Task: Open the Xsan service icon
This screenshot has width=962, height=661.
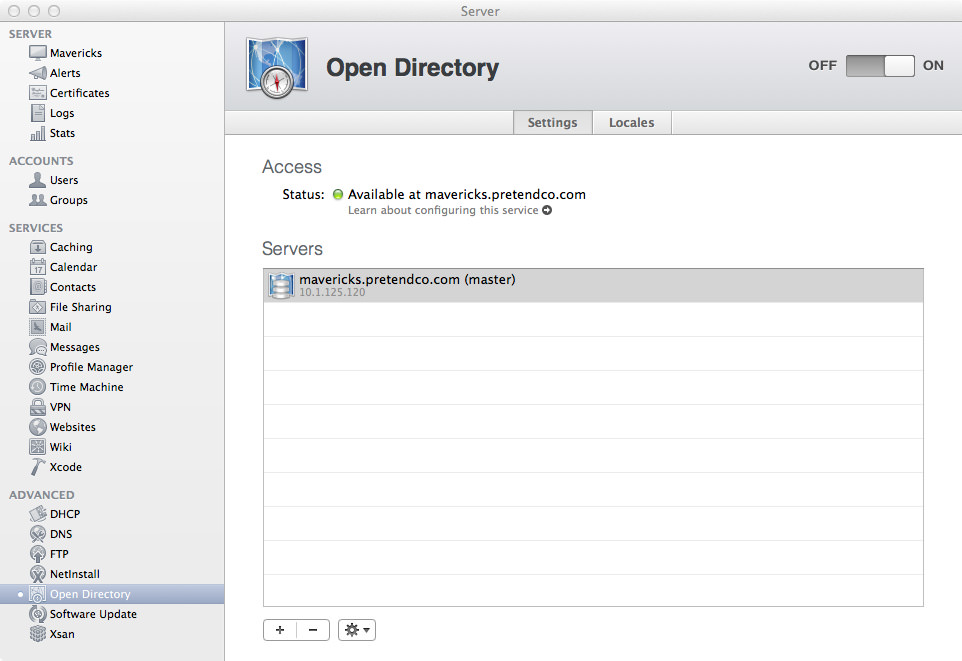Action: pyautogui.click(x=37, y=633)
